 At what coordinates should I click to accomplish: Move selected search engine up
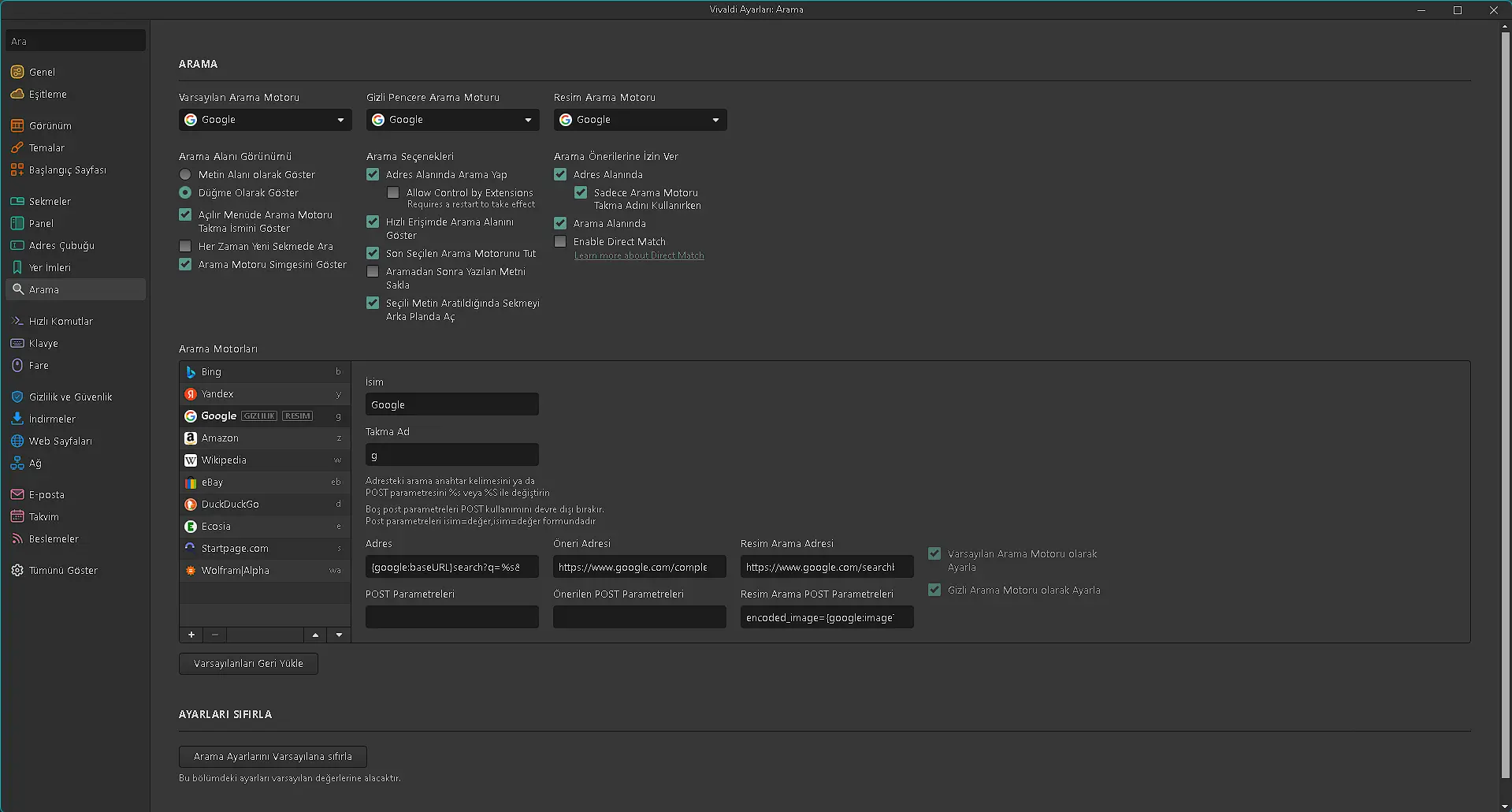coord(315,635)
